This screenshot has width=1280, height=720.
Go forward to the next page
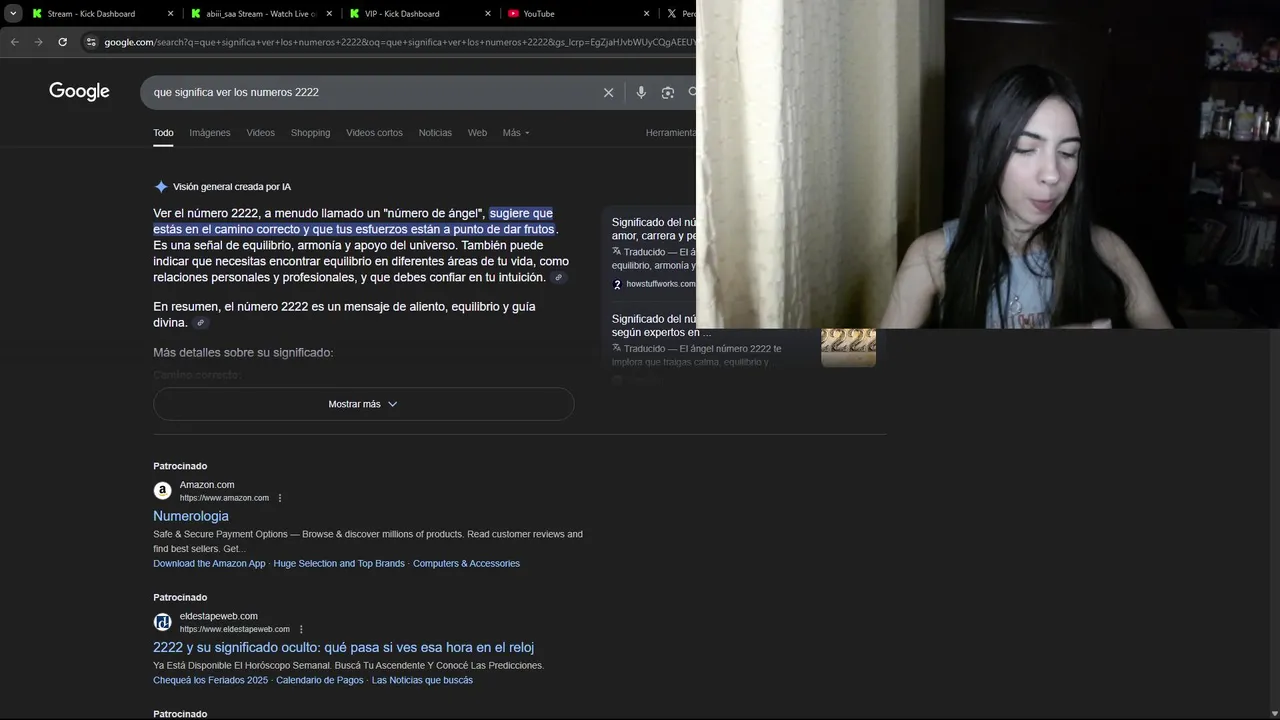(x=38, y=42)
